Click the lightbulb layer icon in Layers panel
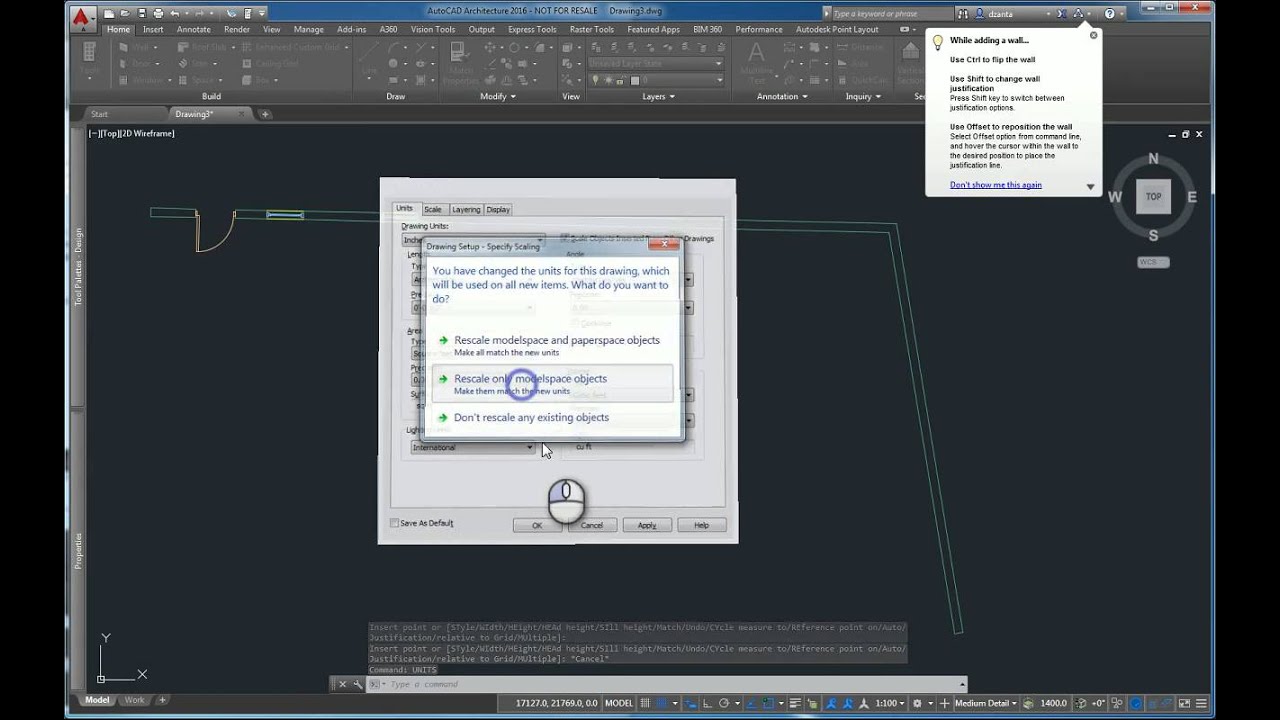1280x720 pixels. (595, 80)
